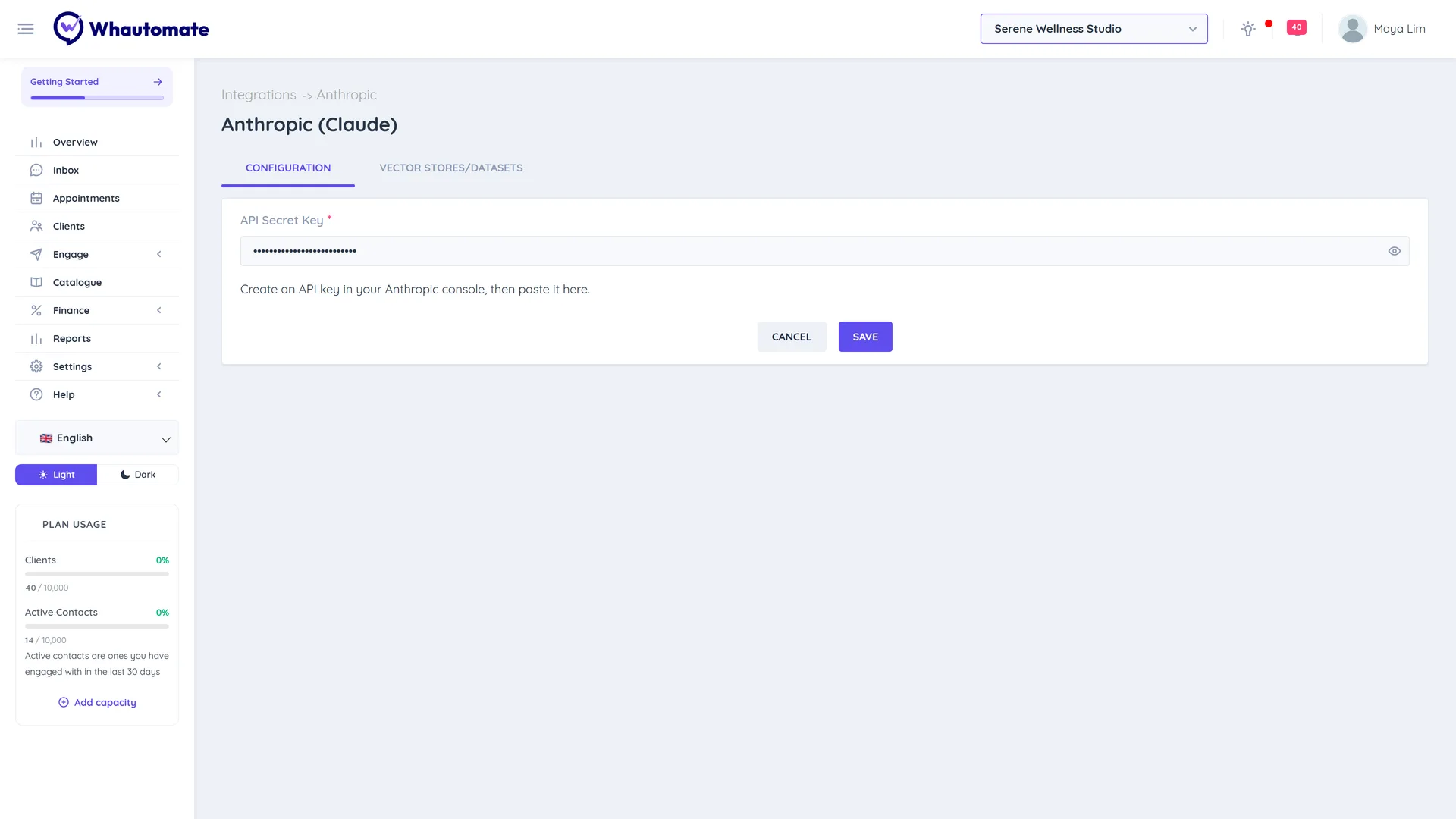Click the Whautomate logo
Viewport: 1456px width, 819px height.
pyautogui.click(x=131, y=29)
